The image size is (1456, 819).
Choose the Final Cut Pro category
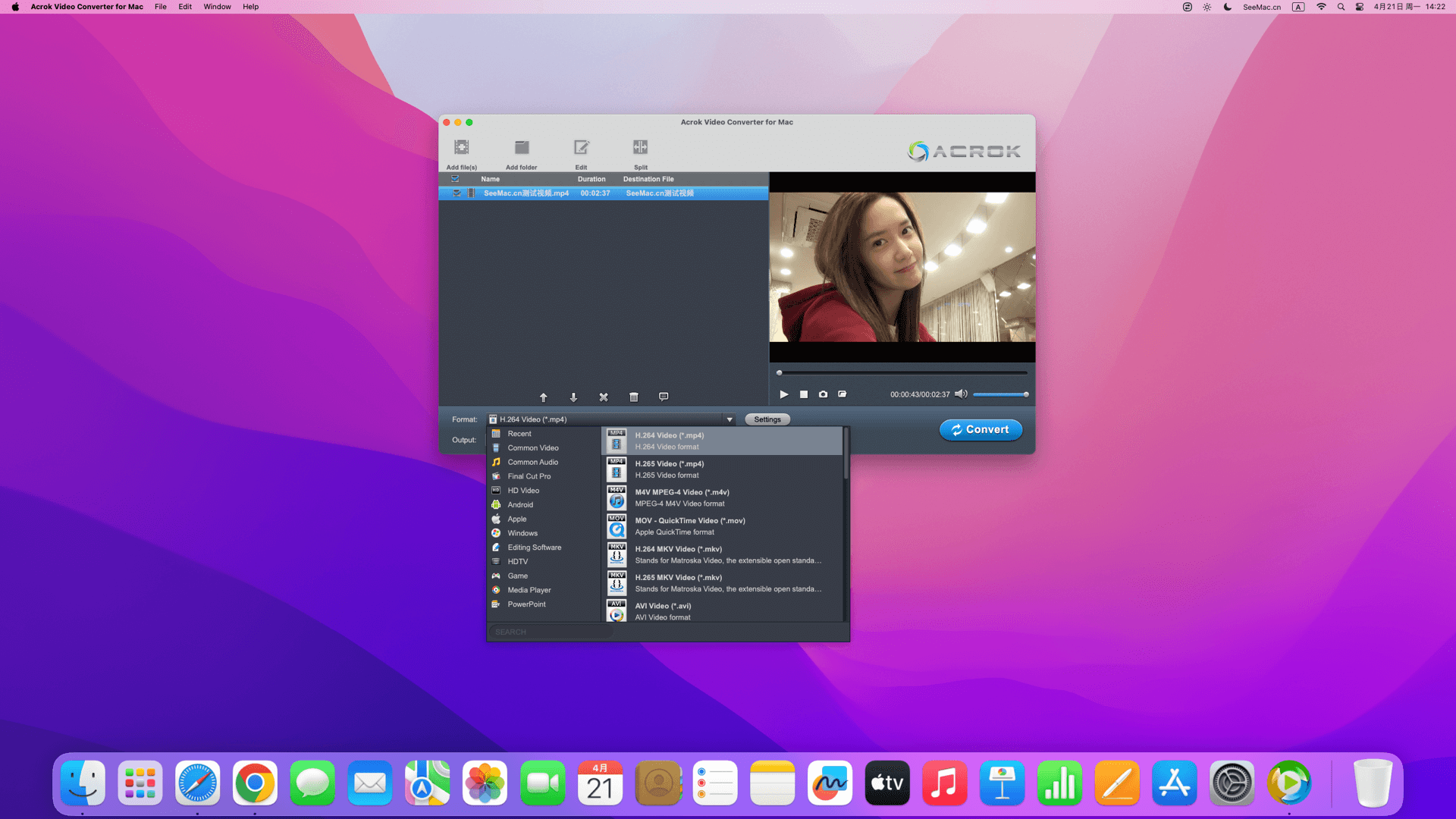coord(529,476)
